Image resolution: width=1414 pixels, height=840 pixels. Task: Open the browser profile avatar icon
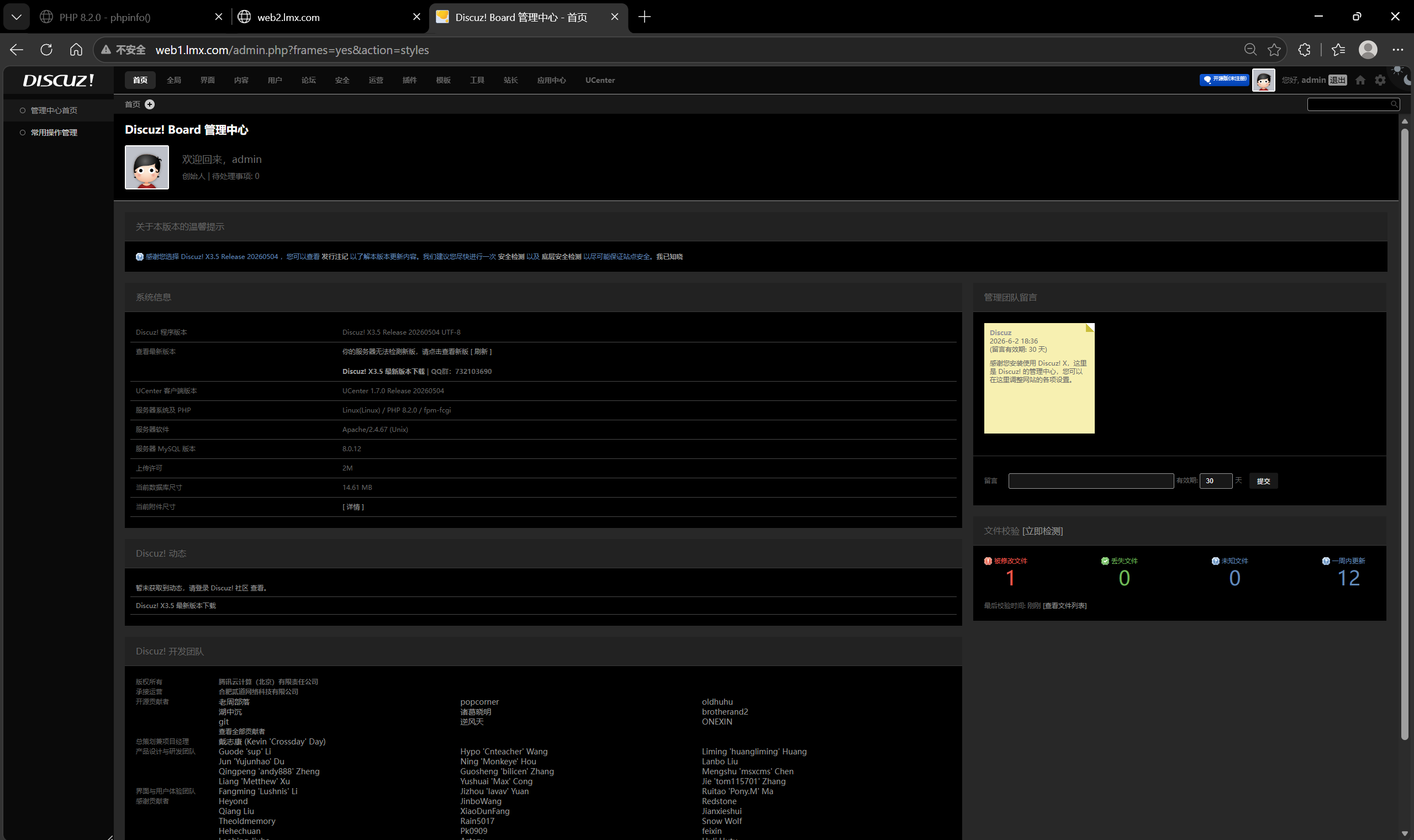tap(1368, 50)
